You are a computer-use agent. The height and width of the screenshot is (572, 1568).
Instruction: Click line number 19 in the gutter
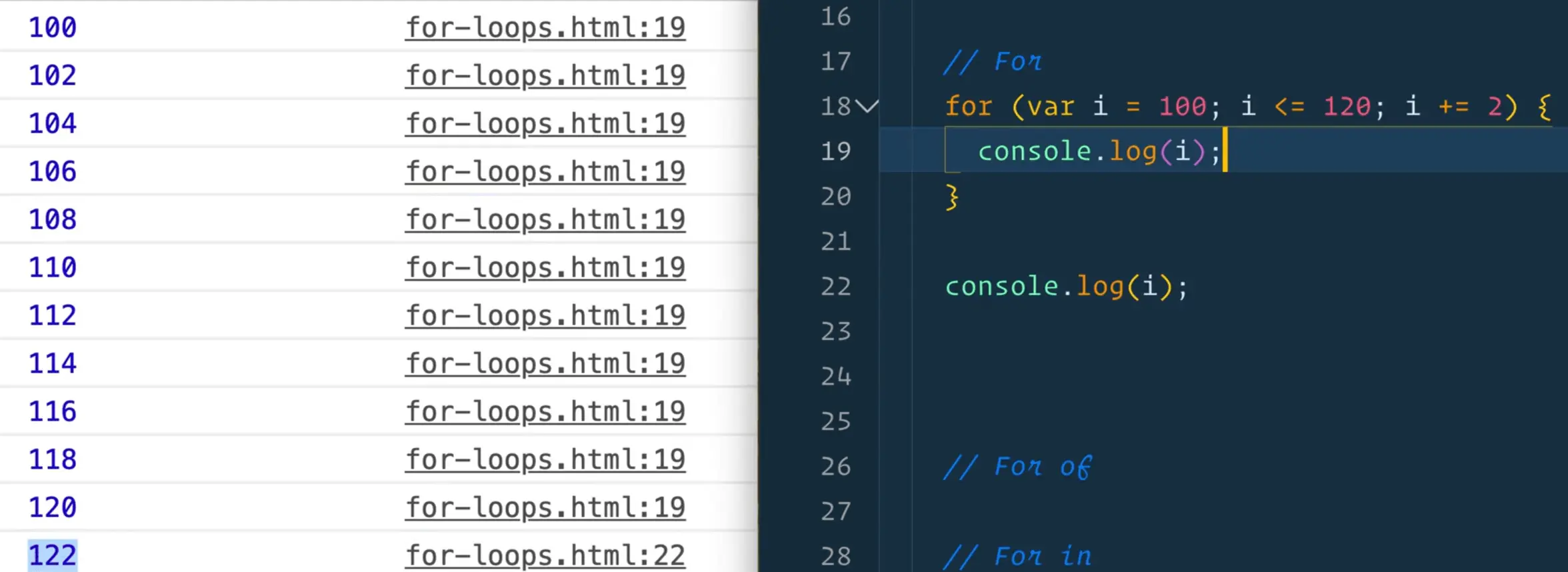[x=835, y=151]
